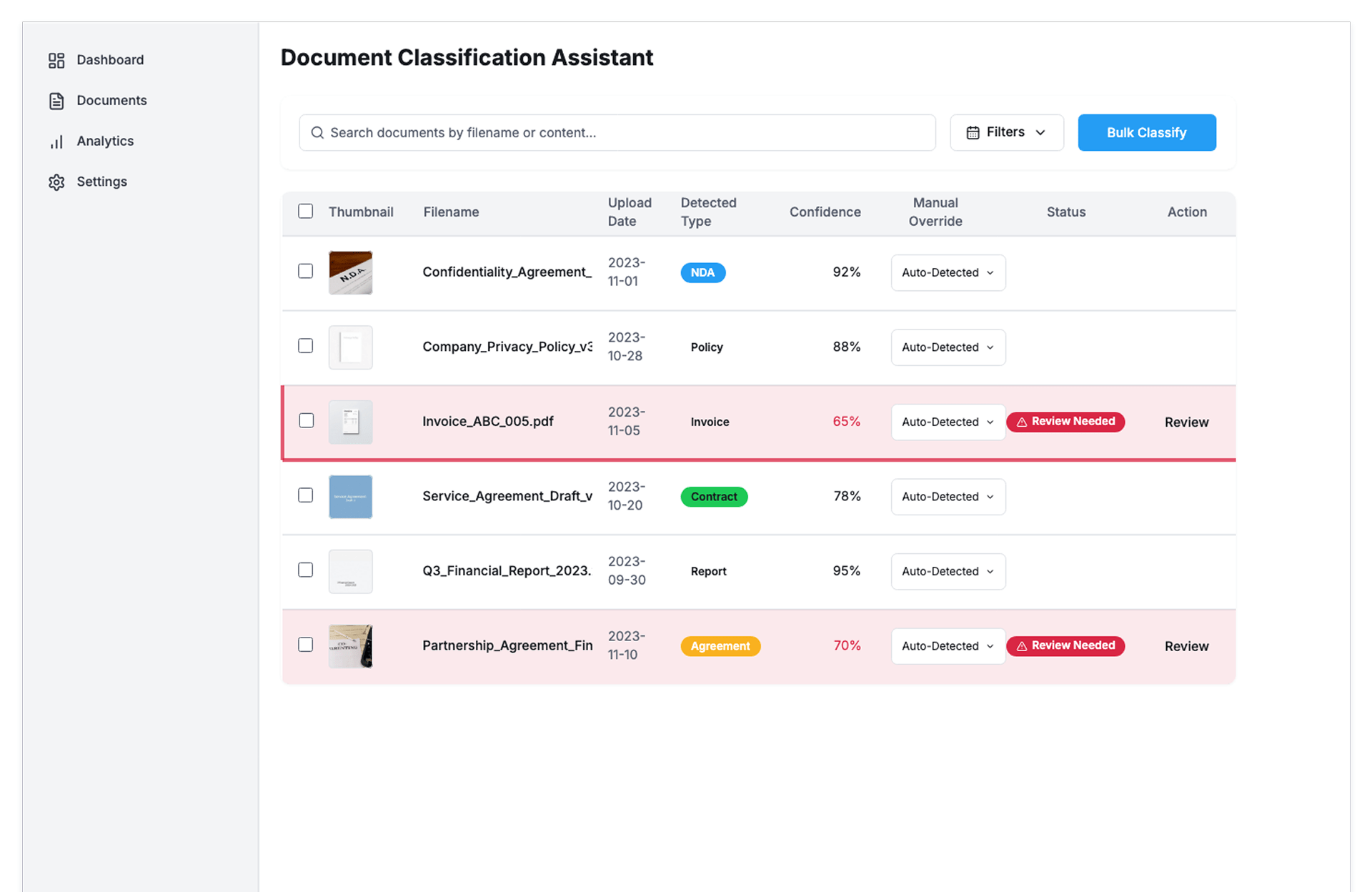Open Settings from sidebar menu
Viewport: 1372px width, 892px height.
coord(101,182)
